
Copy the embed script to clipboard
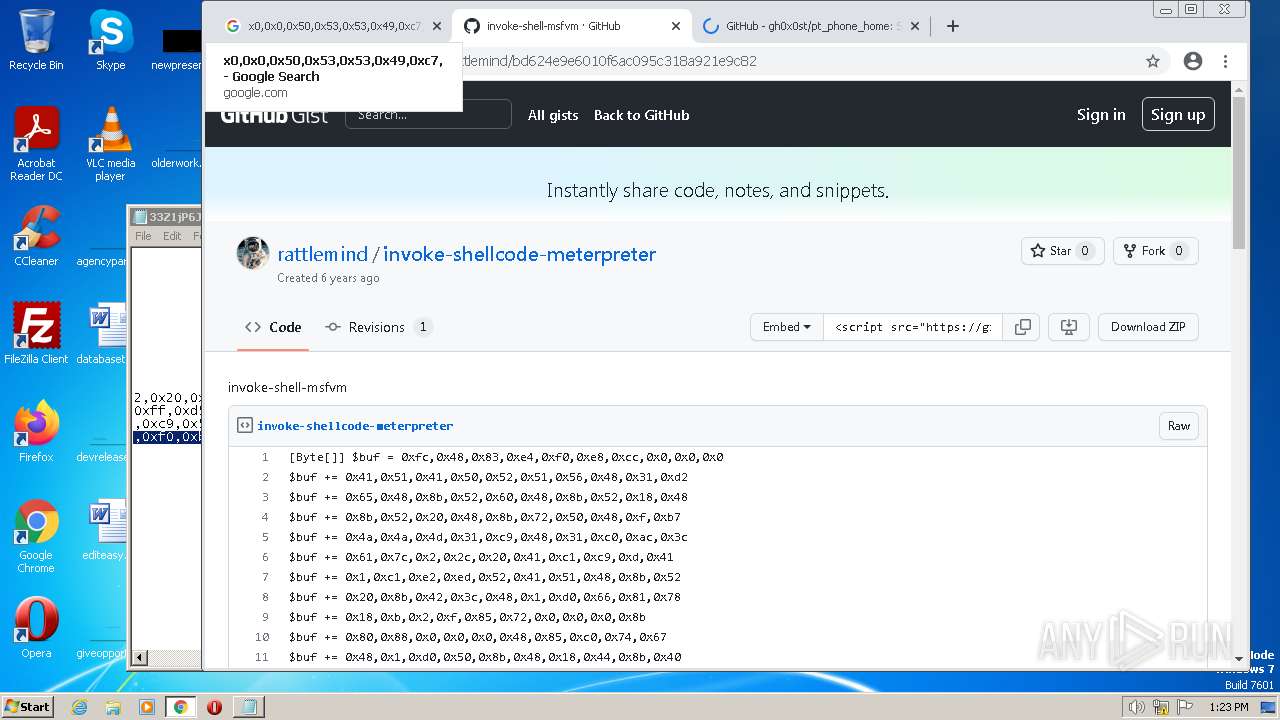[x=1022, y=327]
